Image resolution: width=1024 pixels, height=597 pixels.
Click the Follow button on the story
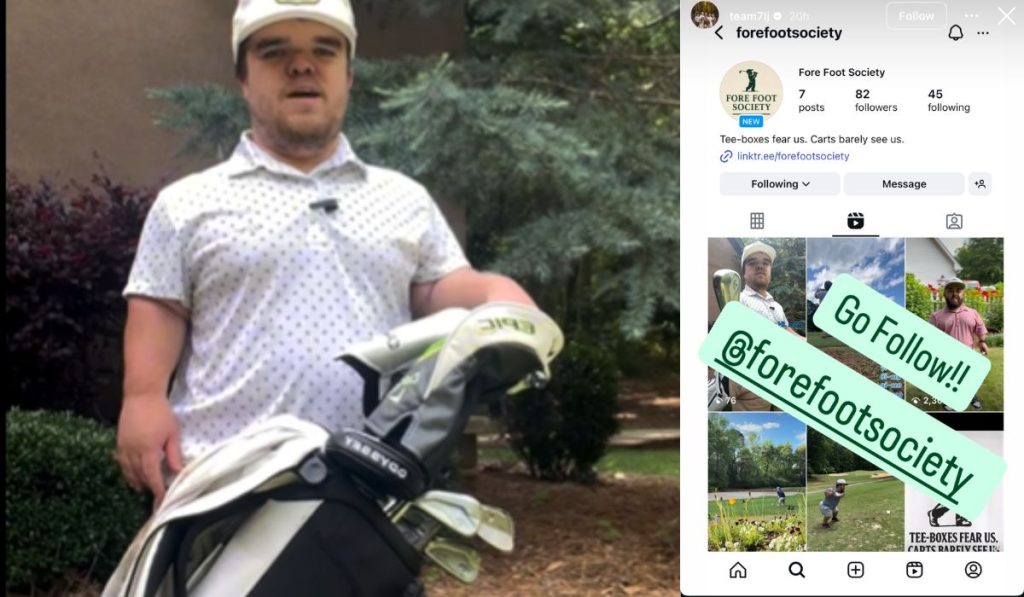click(x=916, y=16)
